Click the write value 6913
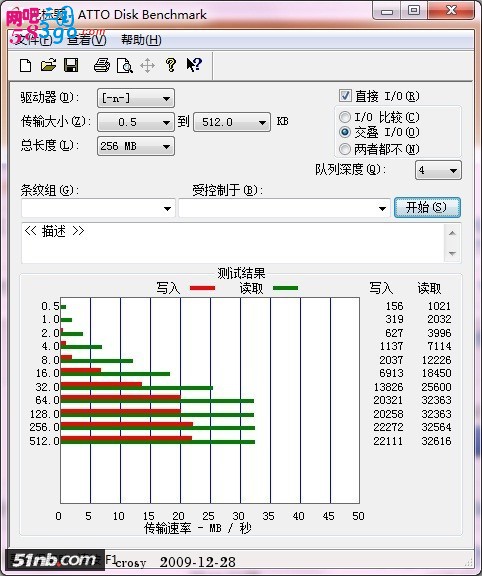Image resolution: width=482 pixels, height=576 pixels. tap(391, 373)
